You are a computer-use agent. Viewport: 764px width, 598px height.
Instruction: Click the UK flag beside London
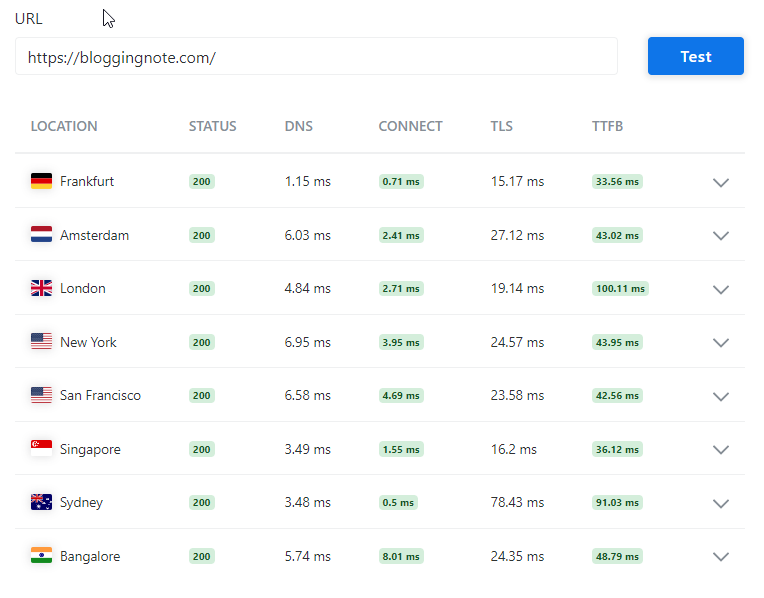coord(41,288)
